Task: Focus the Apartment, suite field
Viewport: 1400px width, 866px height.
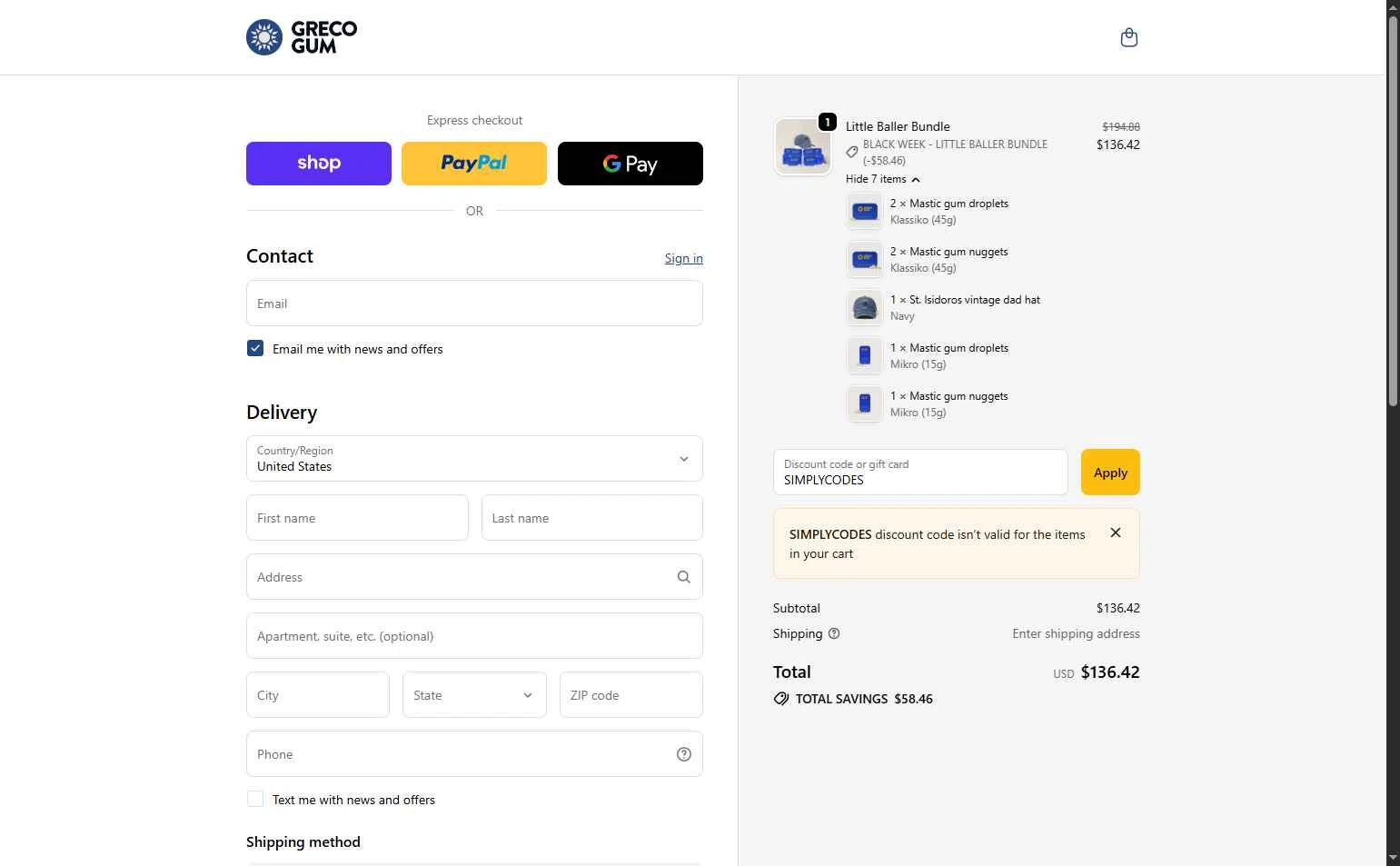Action: (x=474, y=636)
